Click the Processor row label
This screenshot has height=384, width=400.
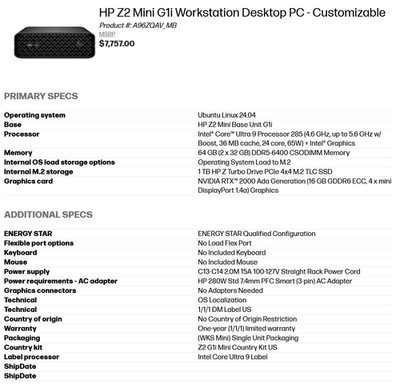click(x=22, y=134)
